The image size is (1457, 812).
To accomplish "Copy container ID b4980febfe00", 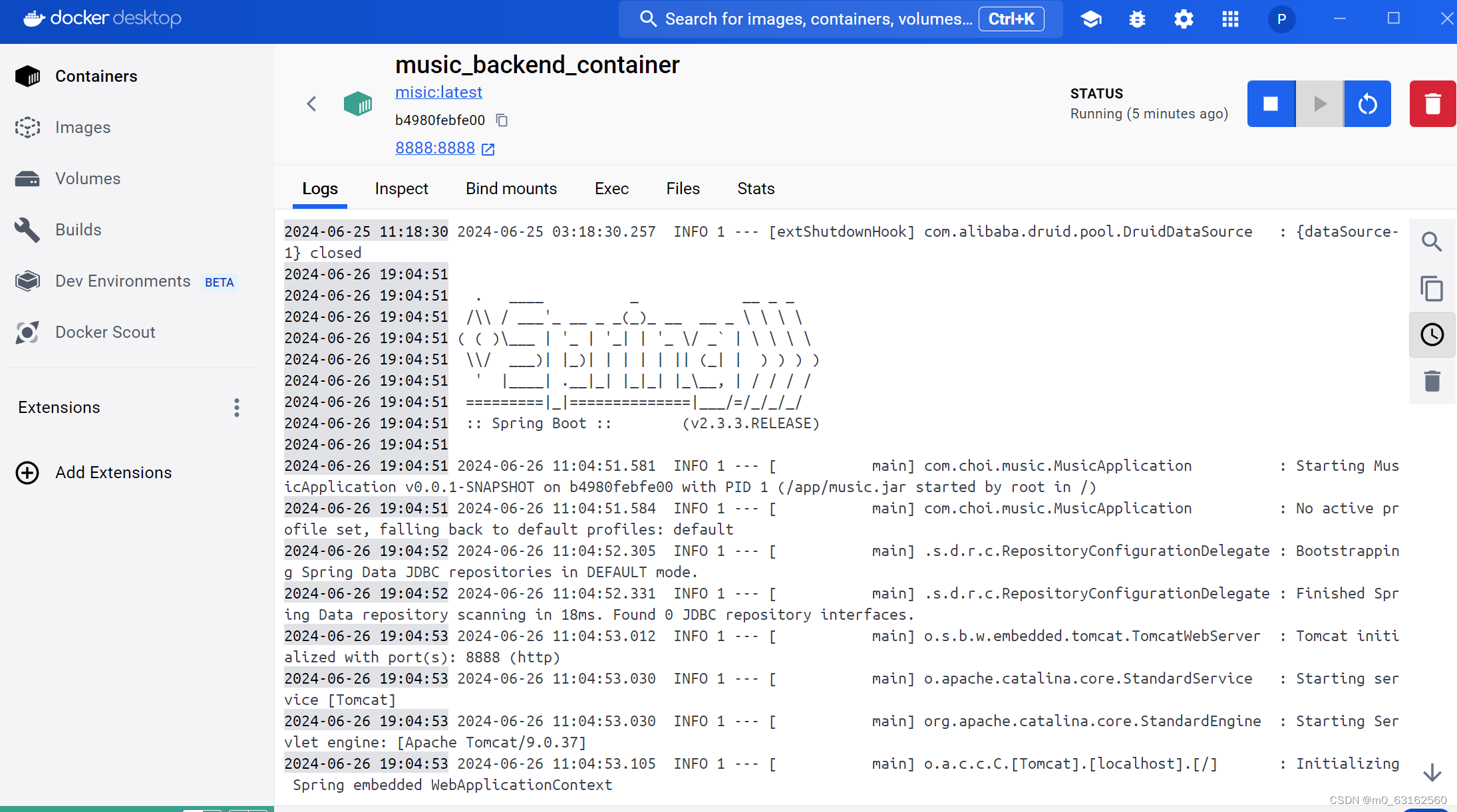I will click(x=502, y=120).
